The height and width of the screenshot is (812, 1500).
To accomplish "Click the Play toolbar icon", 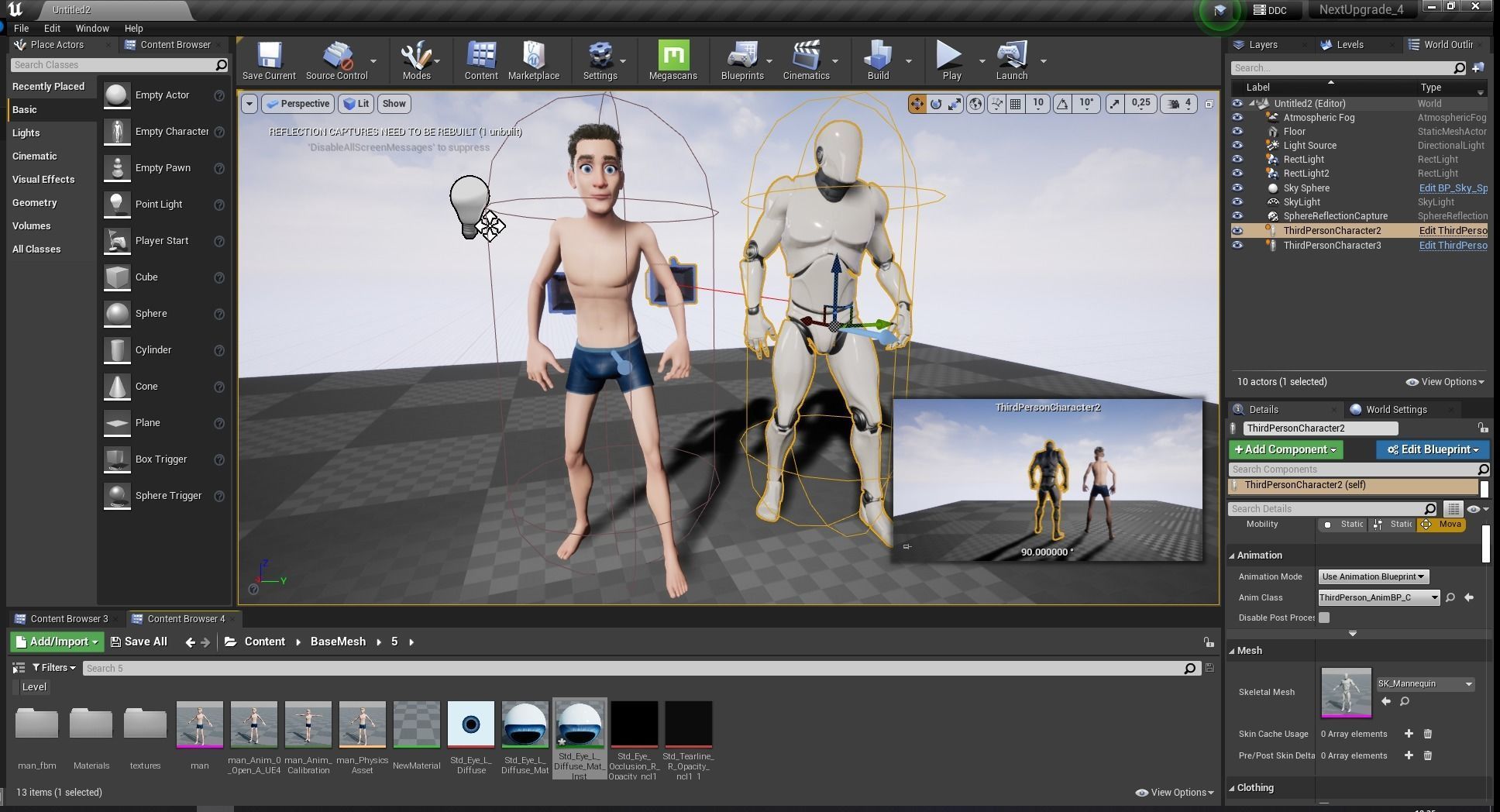I will (x=951, y=60).
